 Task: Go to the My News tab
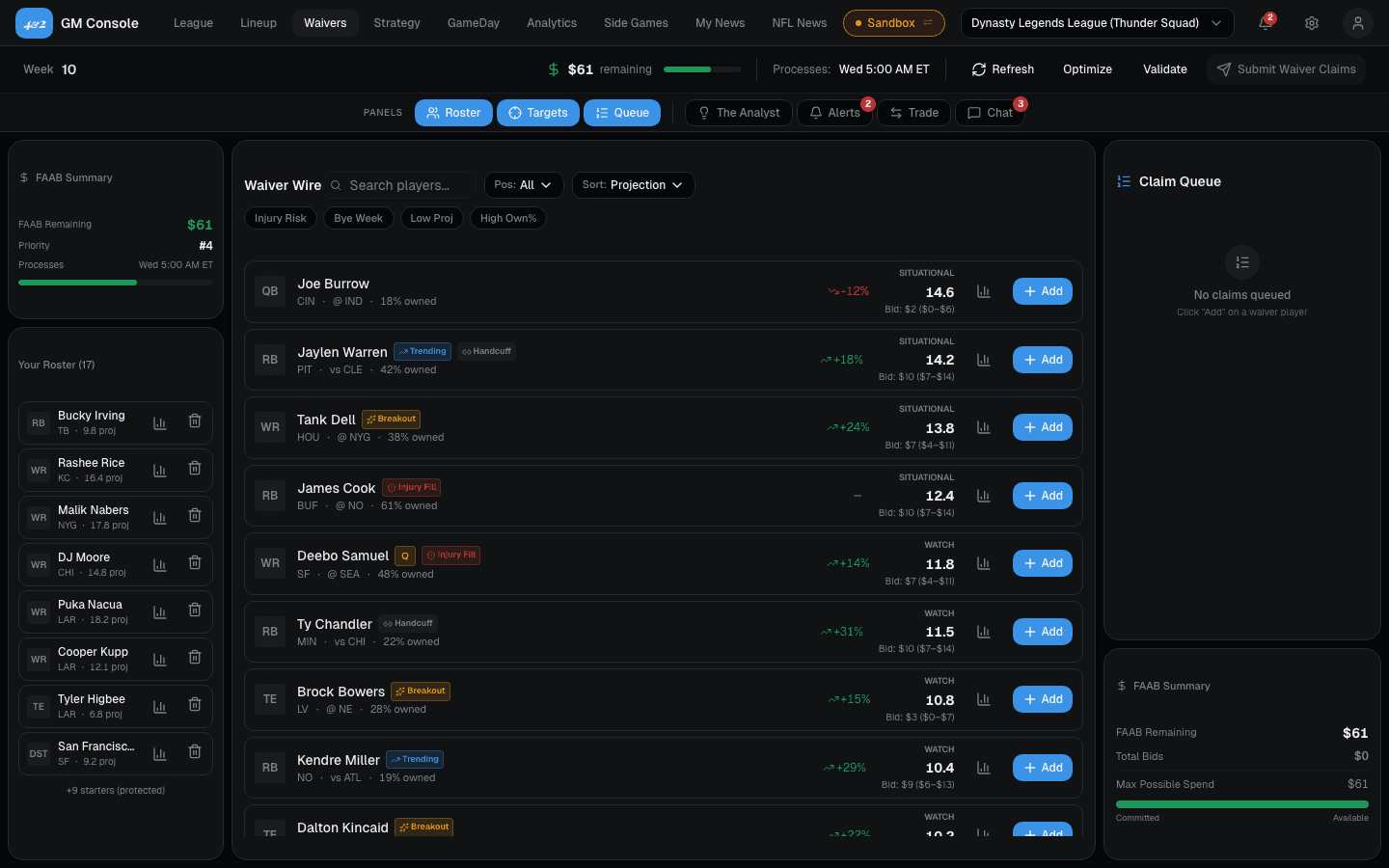(x=721, y=23)
